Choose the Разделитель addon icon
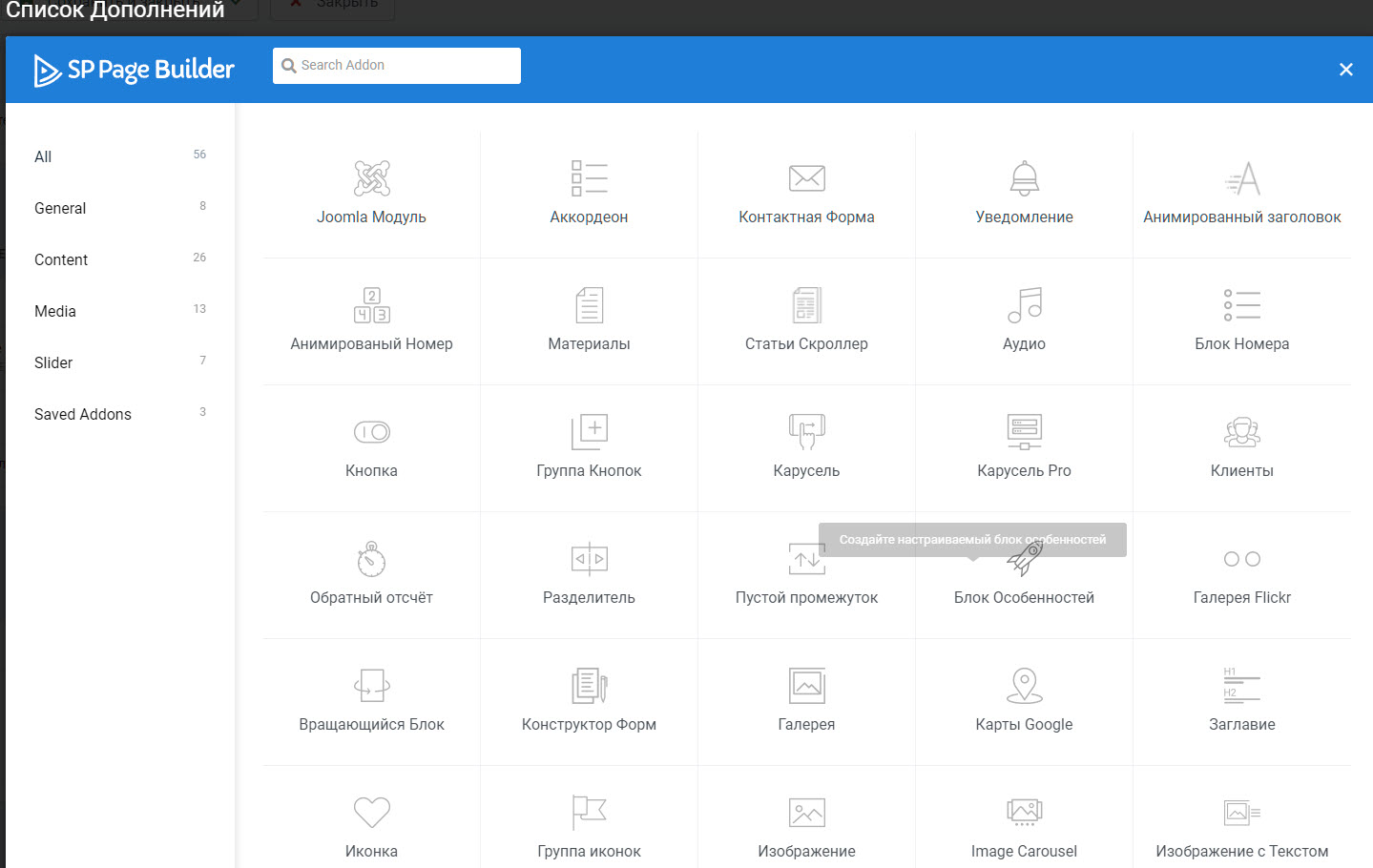 (589, 558)
